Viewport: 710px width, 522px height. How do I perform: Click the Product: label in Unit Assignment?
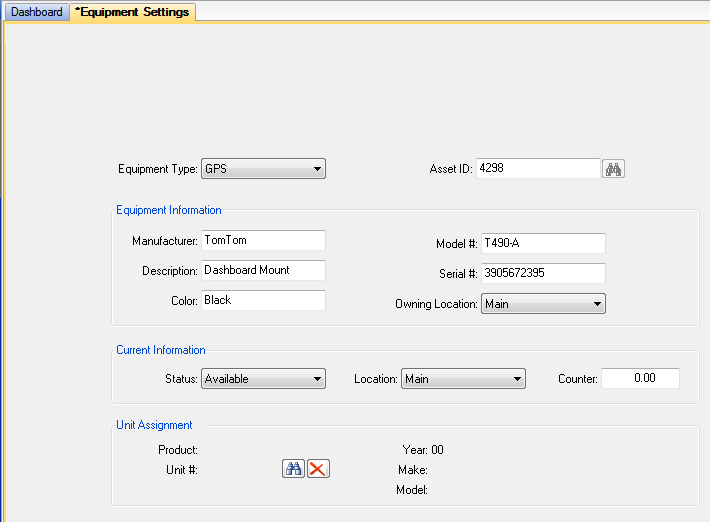(178, 450)
